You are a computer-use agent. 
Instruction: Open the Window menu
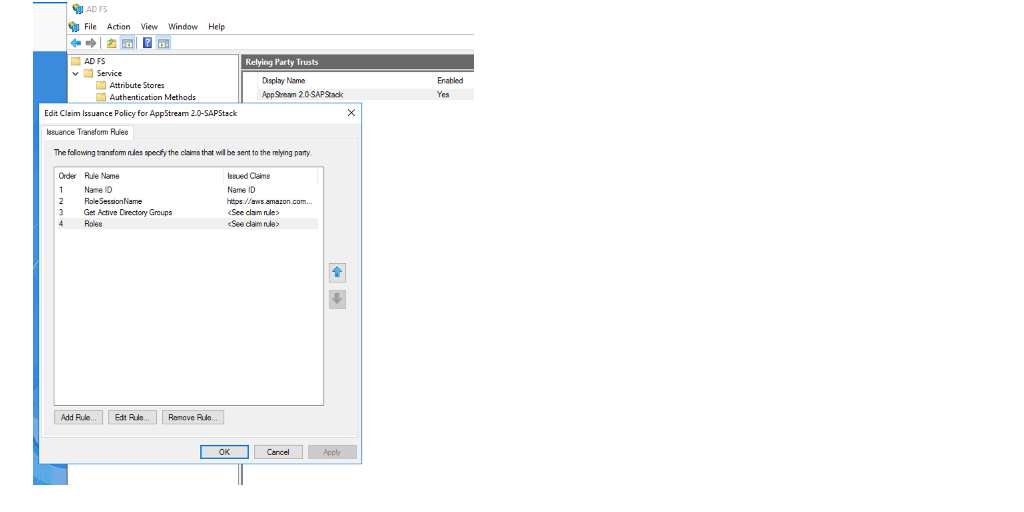click(x=183, y=27)
